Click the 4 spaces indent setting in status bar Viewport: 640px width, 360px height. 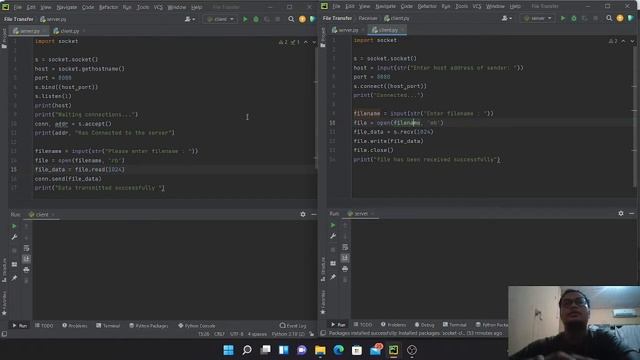click(257, 334)
